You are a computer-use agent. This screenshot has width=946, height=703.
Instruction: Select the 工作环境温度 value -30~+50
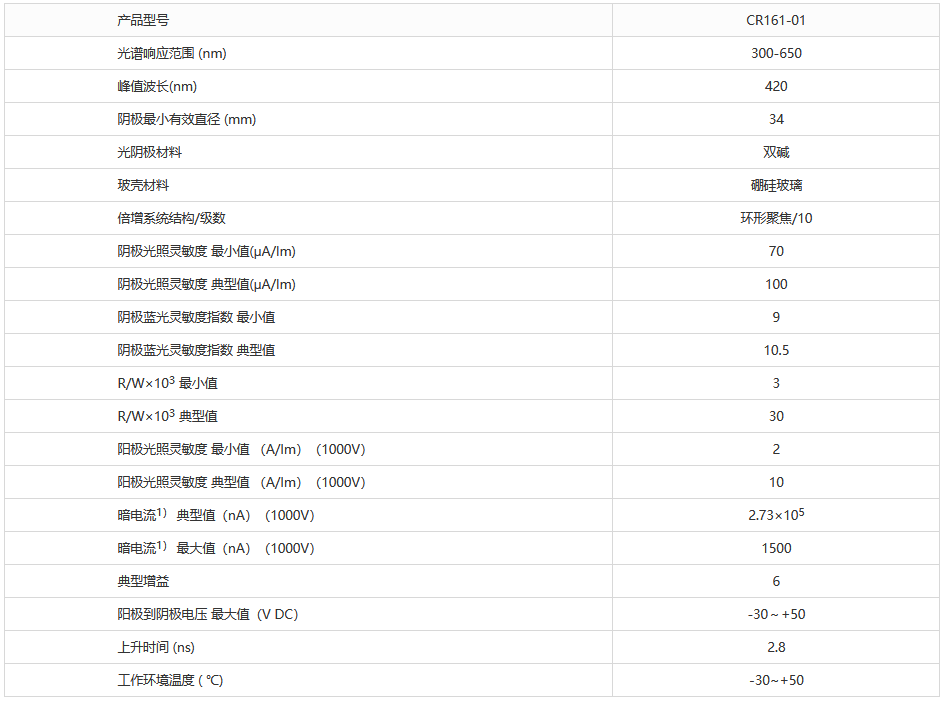(x=776, y=680)
